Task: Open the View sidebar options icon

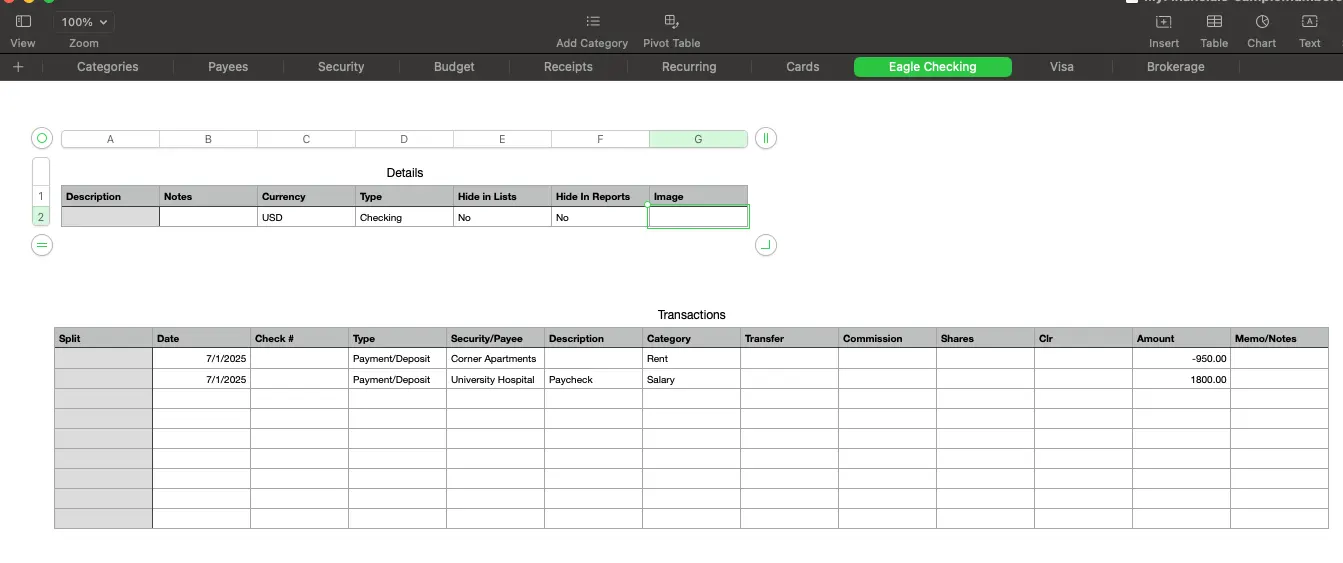Action: coord(23,21)
